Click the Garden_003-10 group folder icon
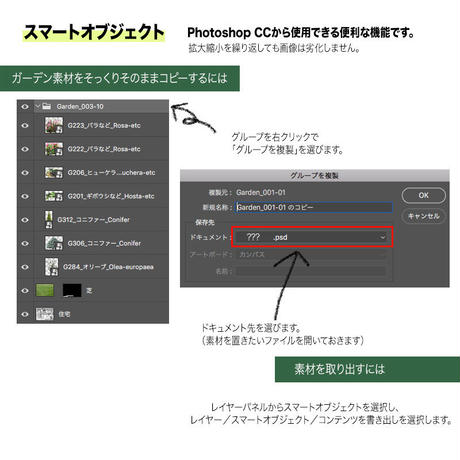Image resolution: width=460 pixels, height=460 pixels. tap(47, 107)
